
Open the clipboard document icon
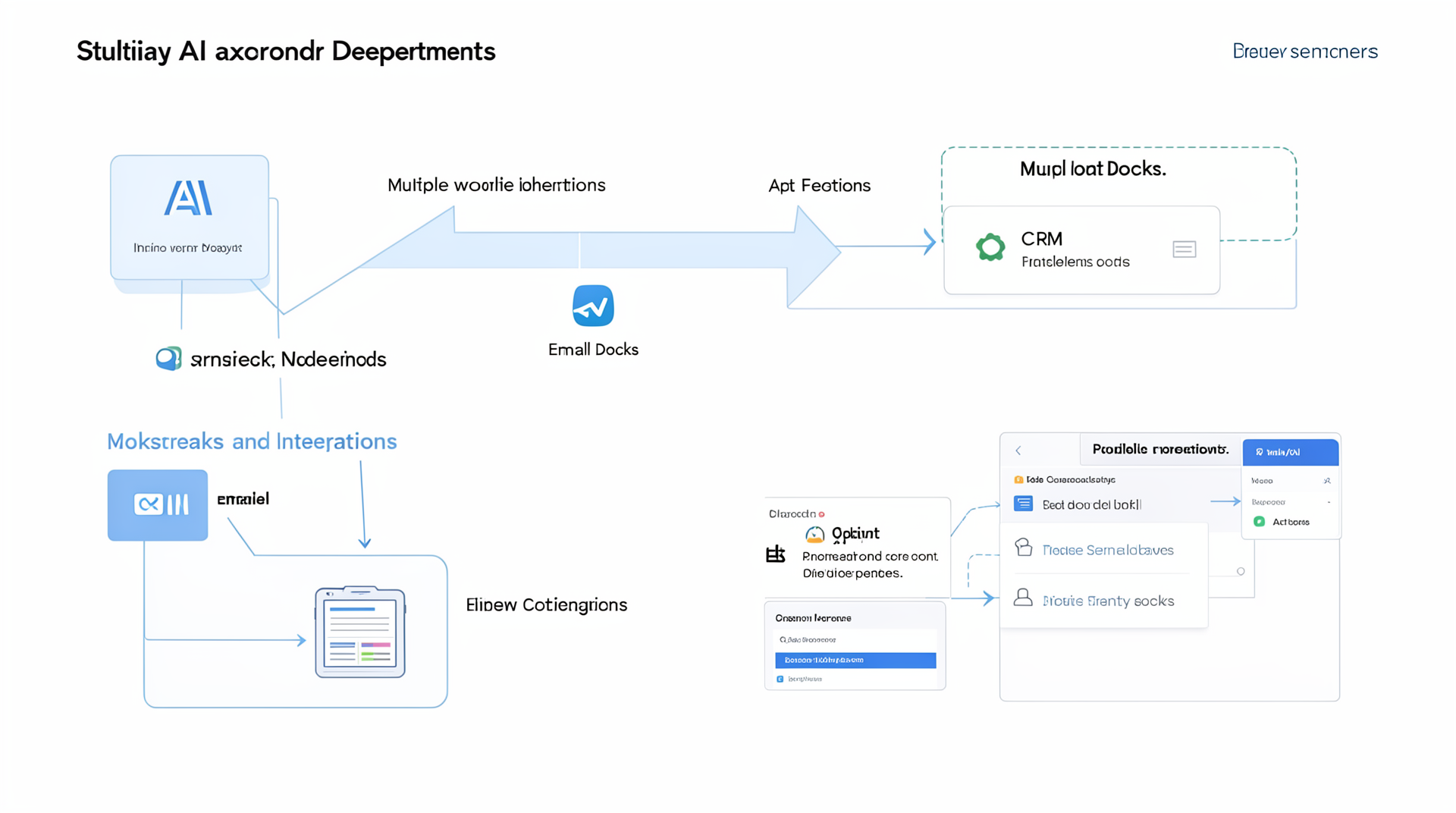(x=360, y=632)
